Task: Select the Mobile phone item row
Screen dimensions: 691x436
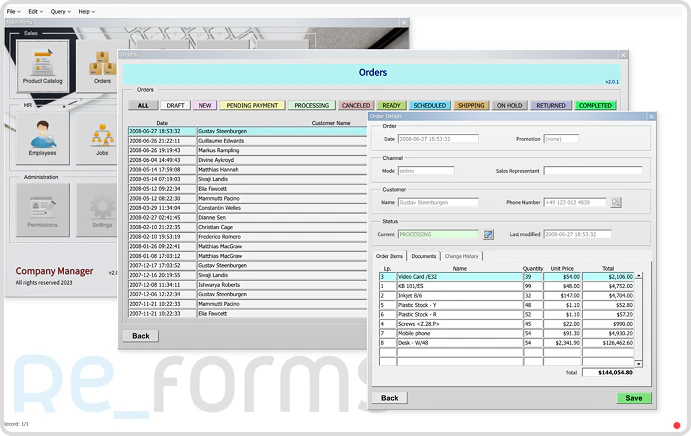Action: pyautogui.click(x=506, y=334)
